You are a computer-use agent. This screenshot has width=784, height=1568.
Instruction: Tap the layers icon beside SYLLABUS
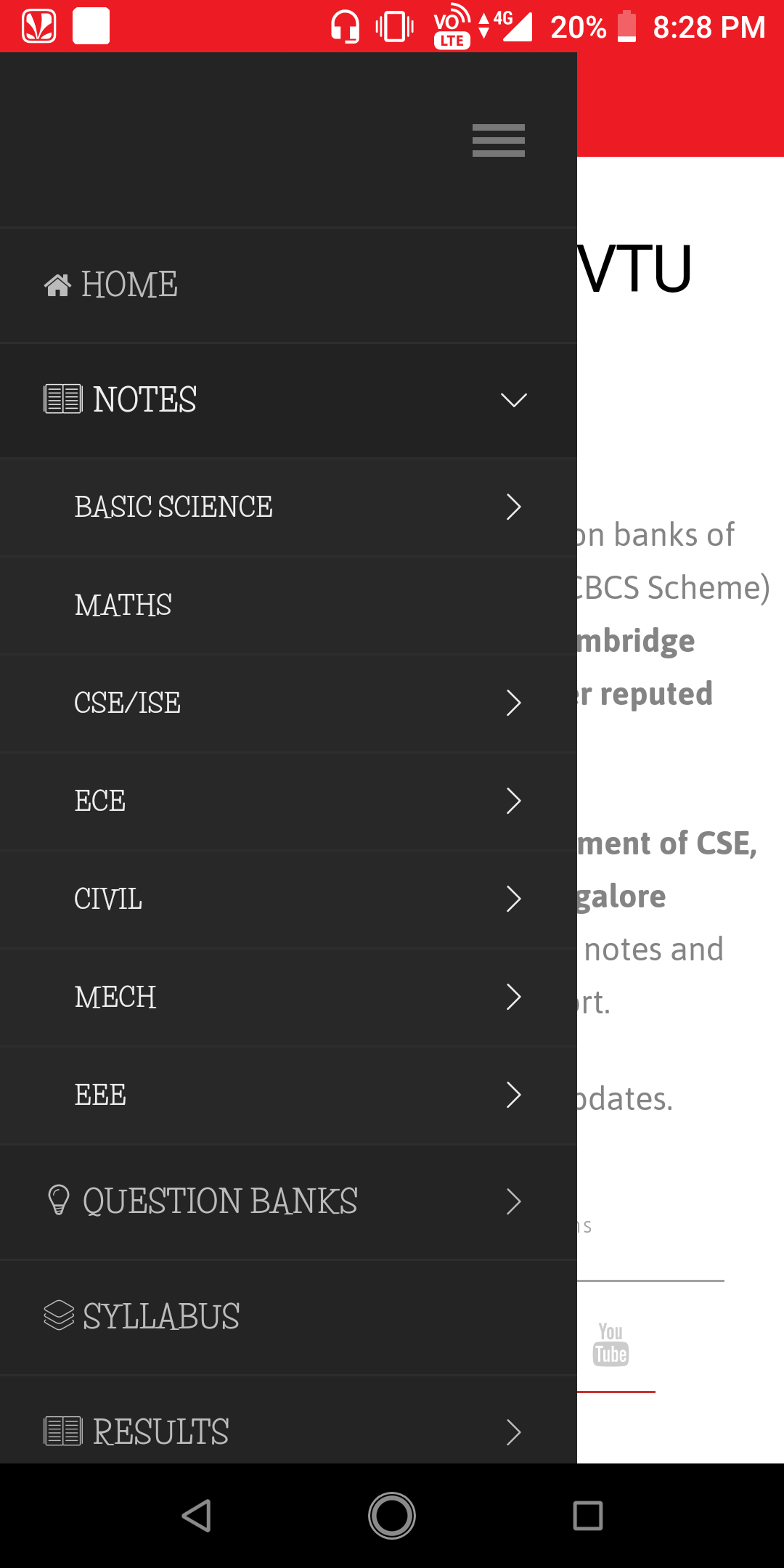tap(59, 1315)
